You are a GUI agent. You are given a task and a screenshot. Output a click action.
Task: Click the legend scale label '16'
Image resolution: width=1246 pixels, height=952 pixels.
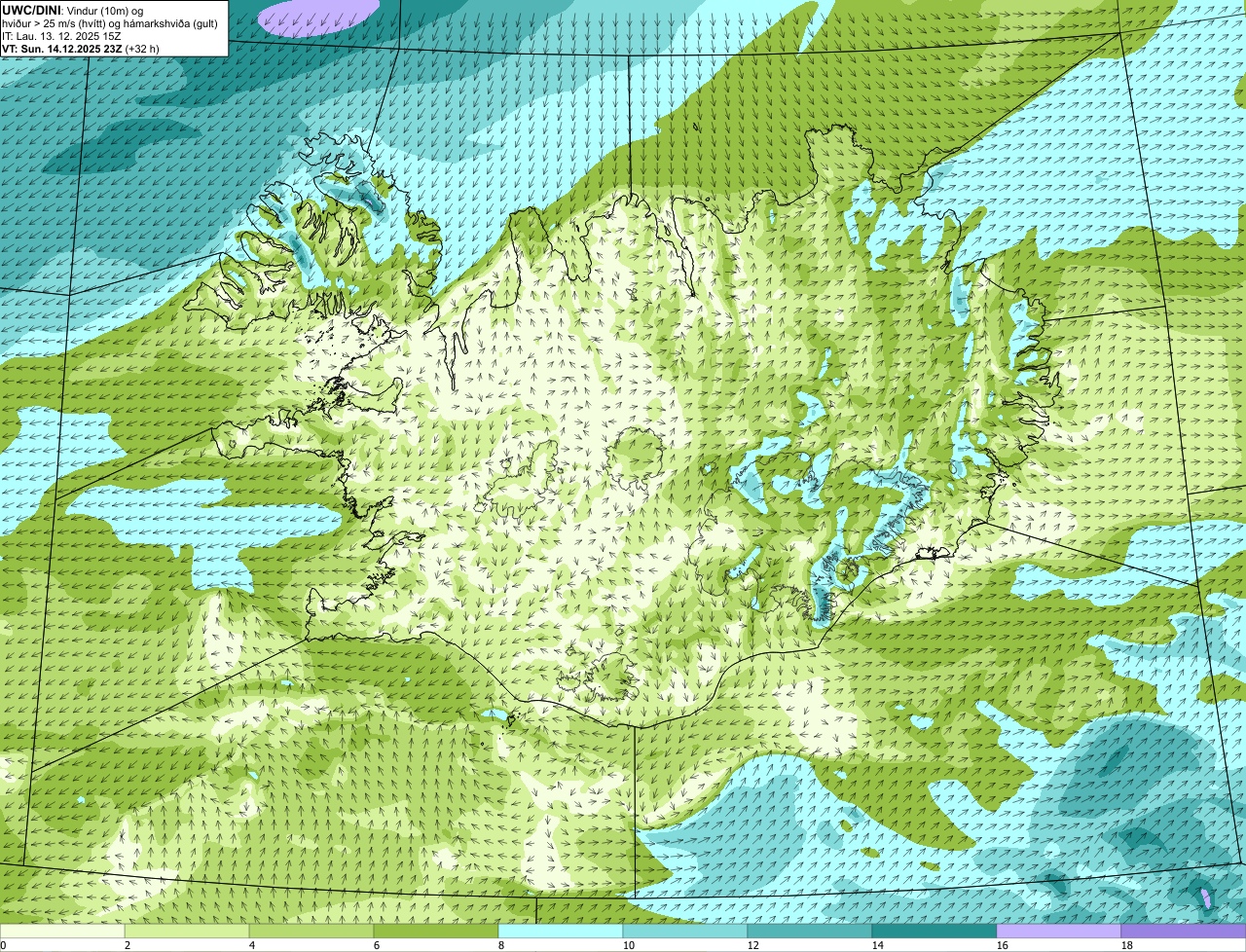[x=1003, y=945]
